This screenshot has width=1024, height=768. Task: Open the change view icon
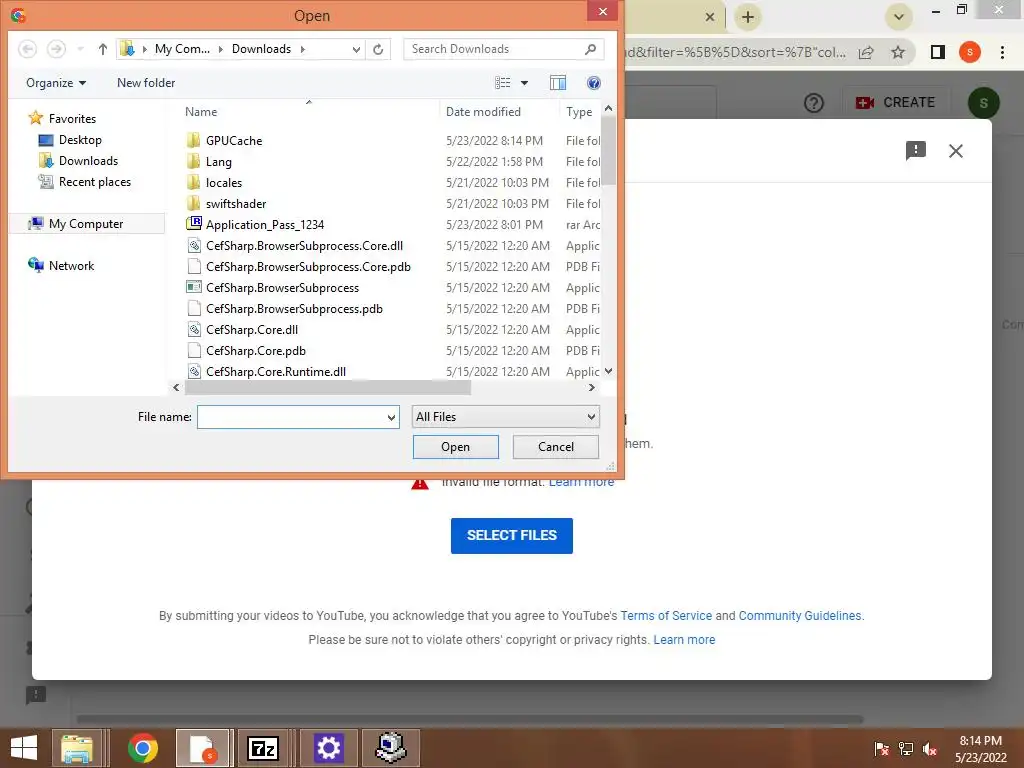tap(502, 83)
